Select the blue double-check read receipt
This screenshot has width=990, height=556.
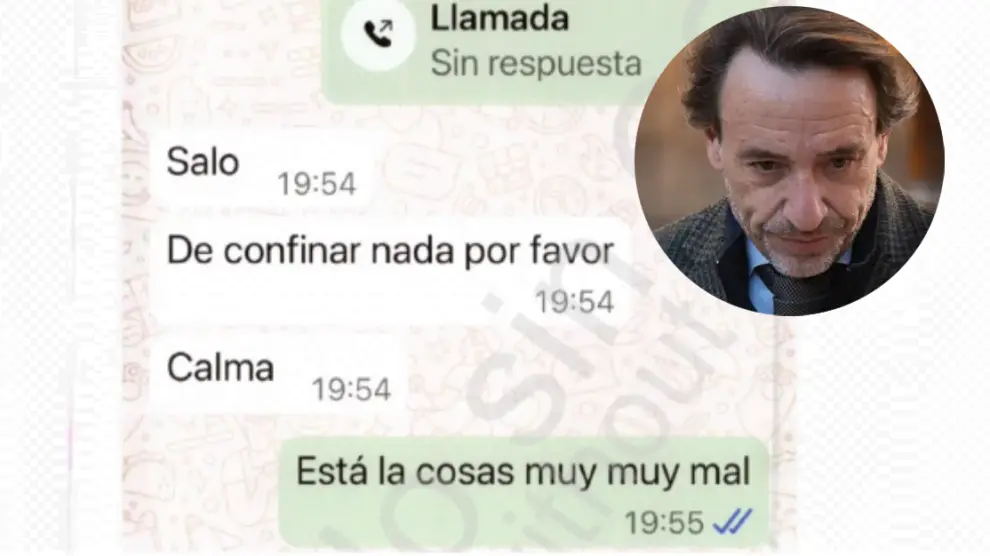[732, 522]
